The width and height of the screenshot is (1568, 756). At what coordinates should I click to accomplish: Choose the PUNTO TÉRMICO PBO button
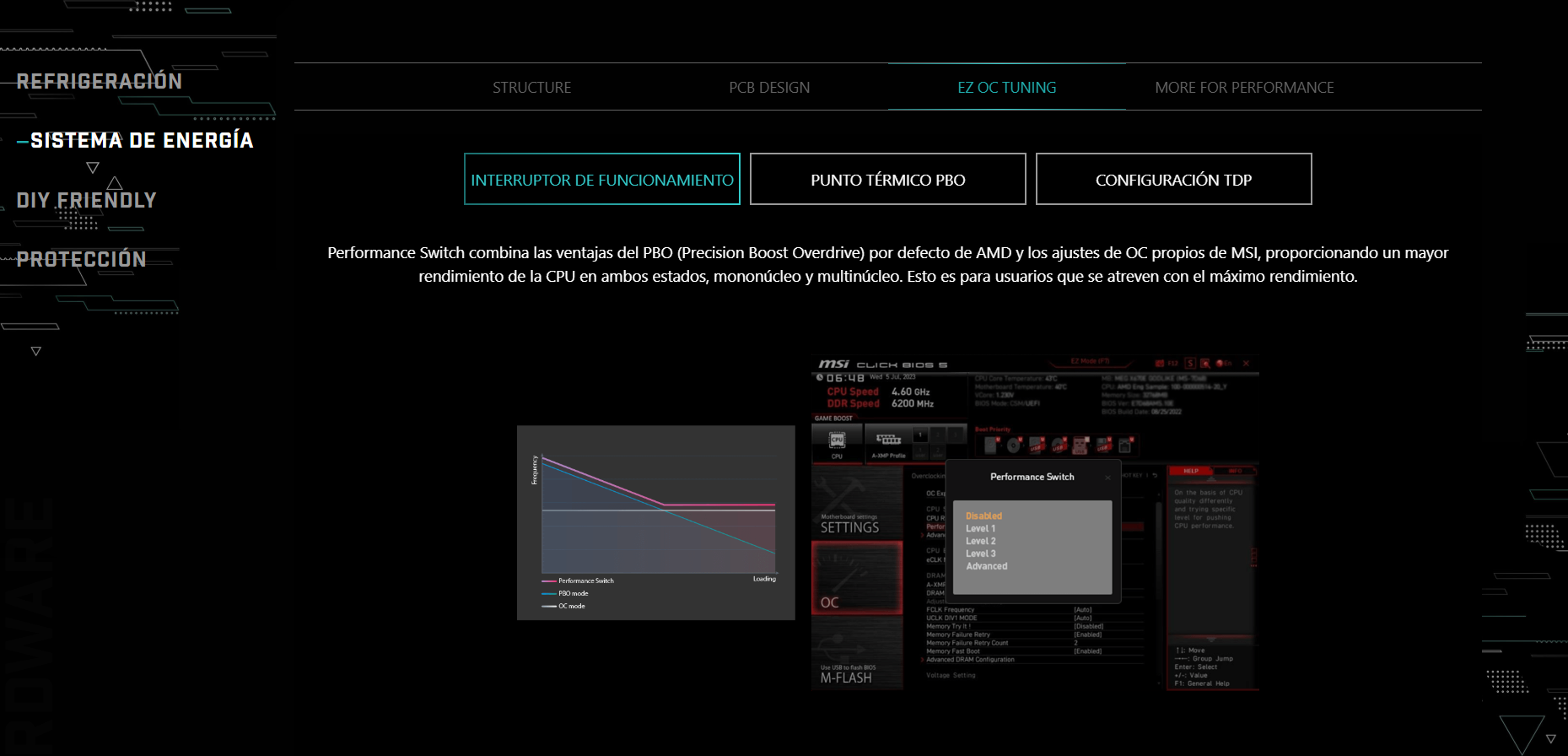coord(888,179)
